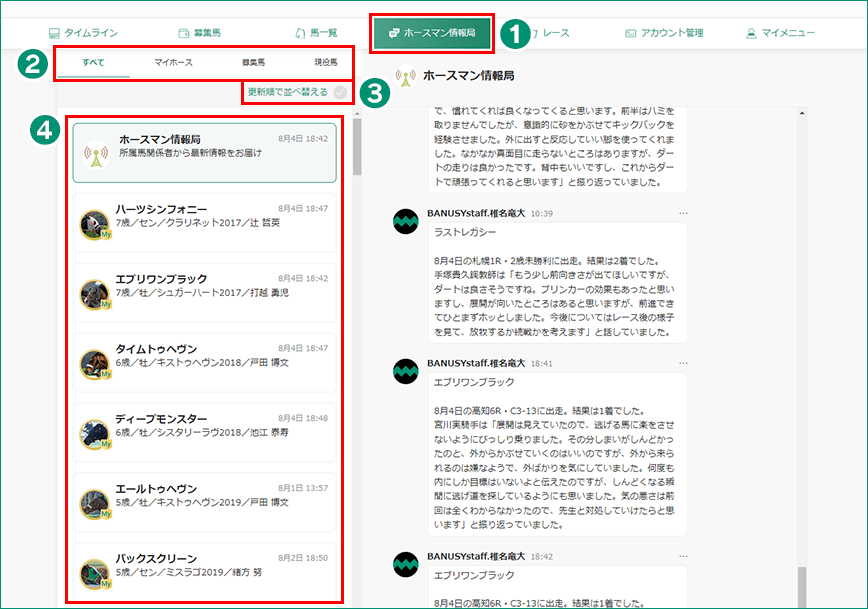This screenshot has width=868, height=609.
Task: Click the account card icon beside アカウント管理
Action: (631, 33)
